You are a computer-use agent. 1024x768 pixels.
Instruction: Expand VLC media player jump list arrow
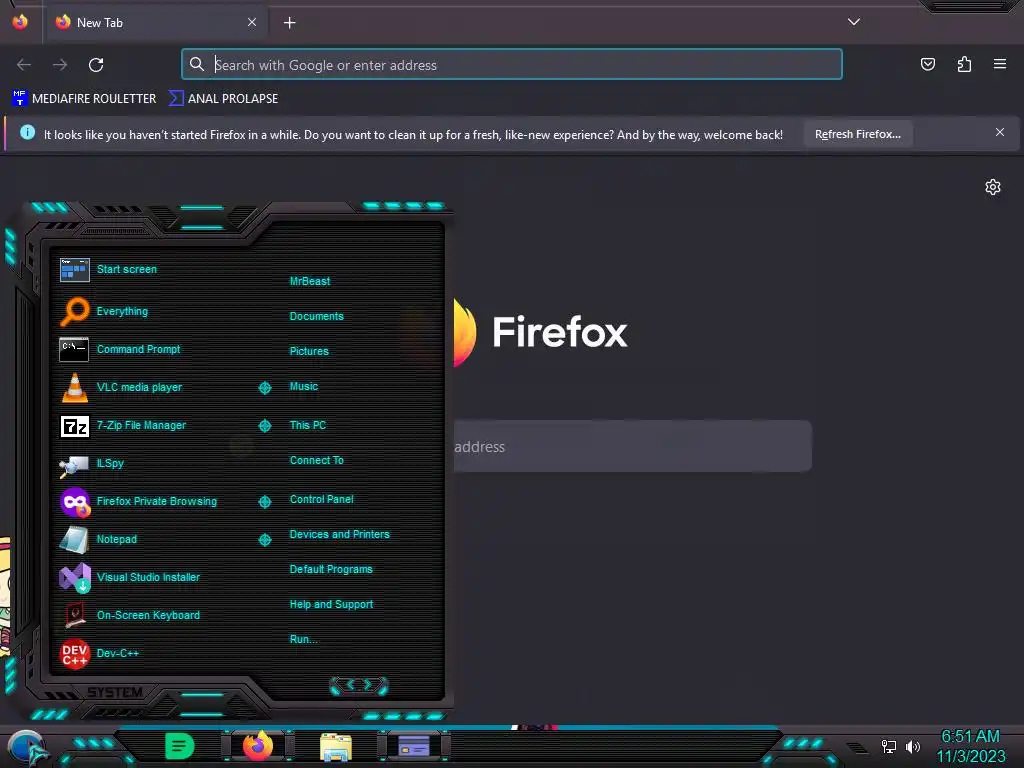(x=265, y=388)
